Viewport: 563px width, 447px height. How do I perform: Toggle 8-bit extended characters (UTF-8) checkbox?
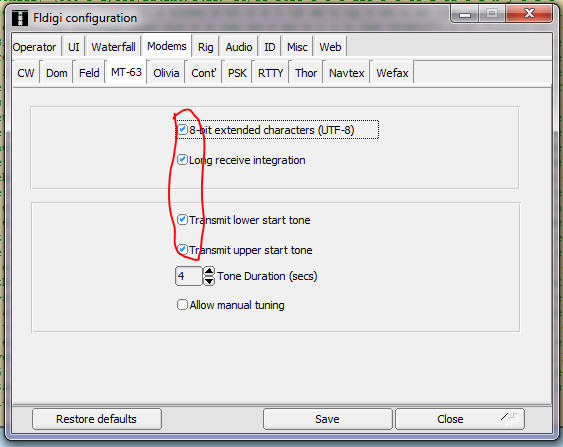click(182, 129)
